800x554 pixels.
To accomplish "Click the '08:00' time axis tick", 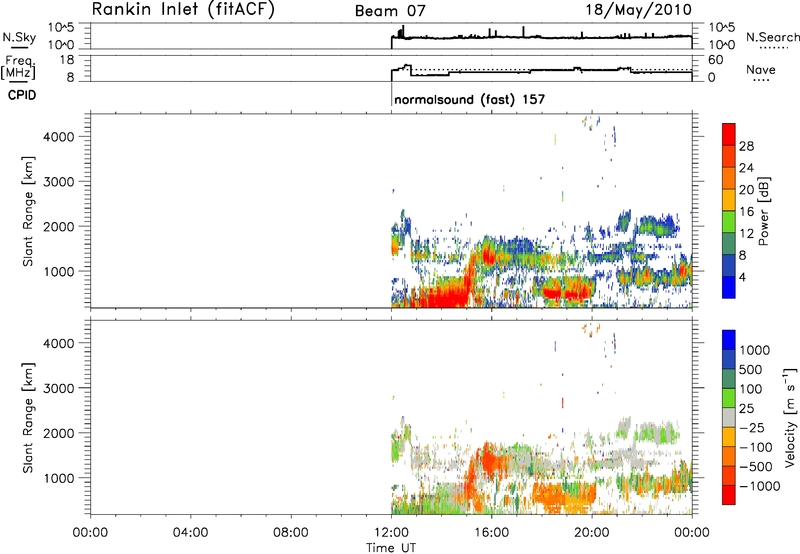I will pyautogui.click(x=291, y=533).
